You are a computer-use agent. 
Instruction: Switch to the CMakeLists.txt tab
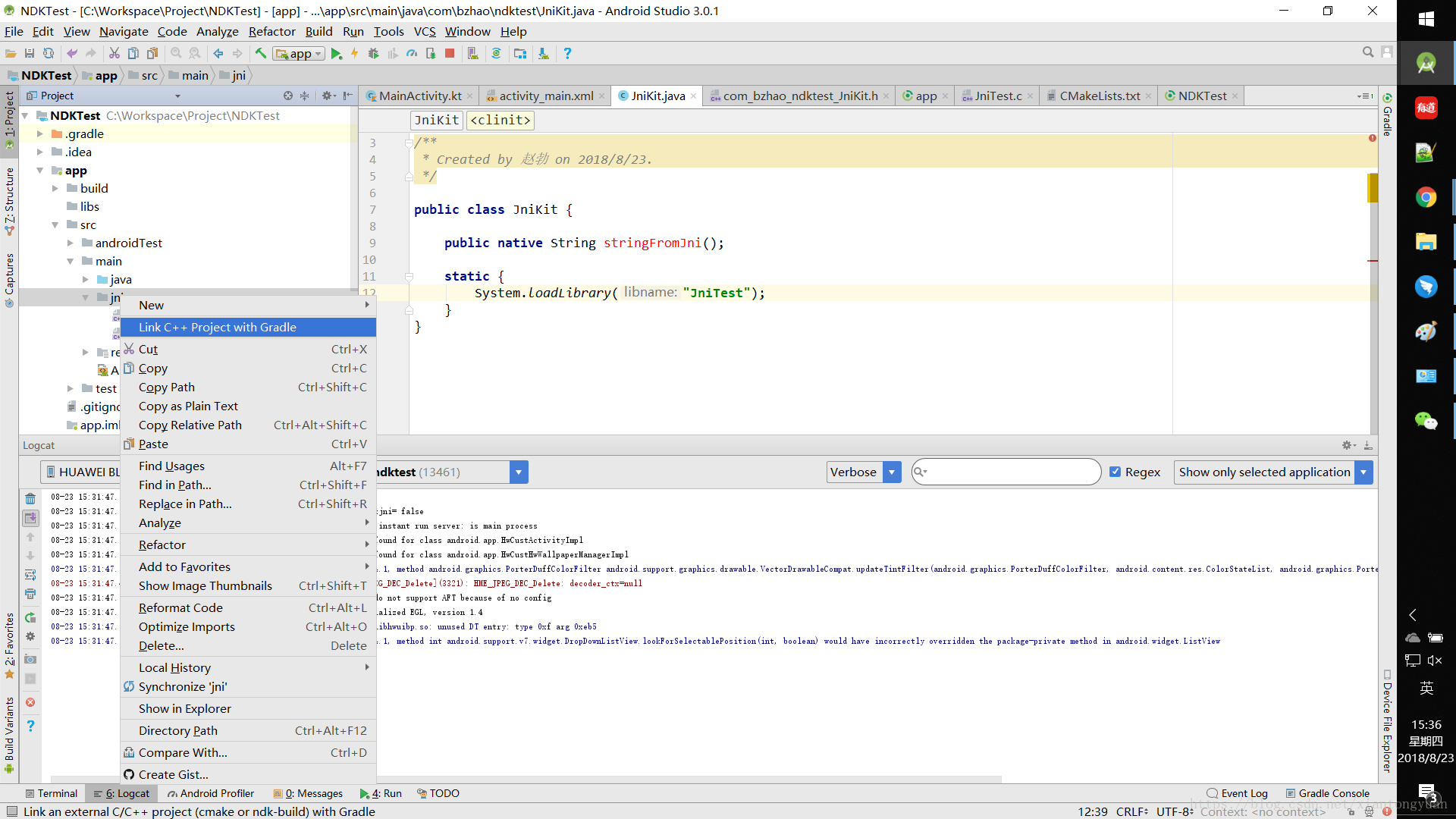tap(1099, 96)
